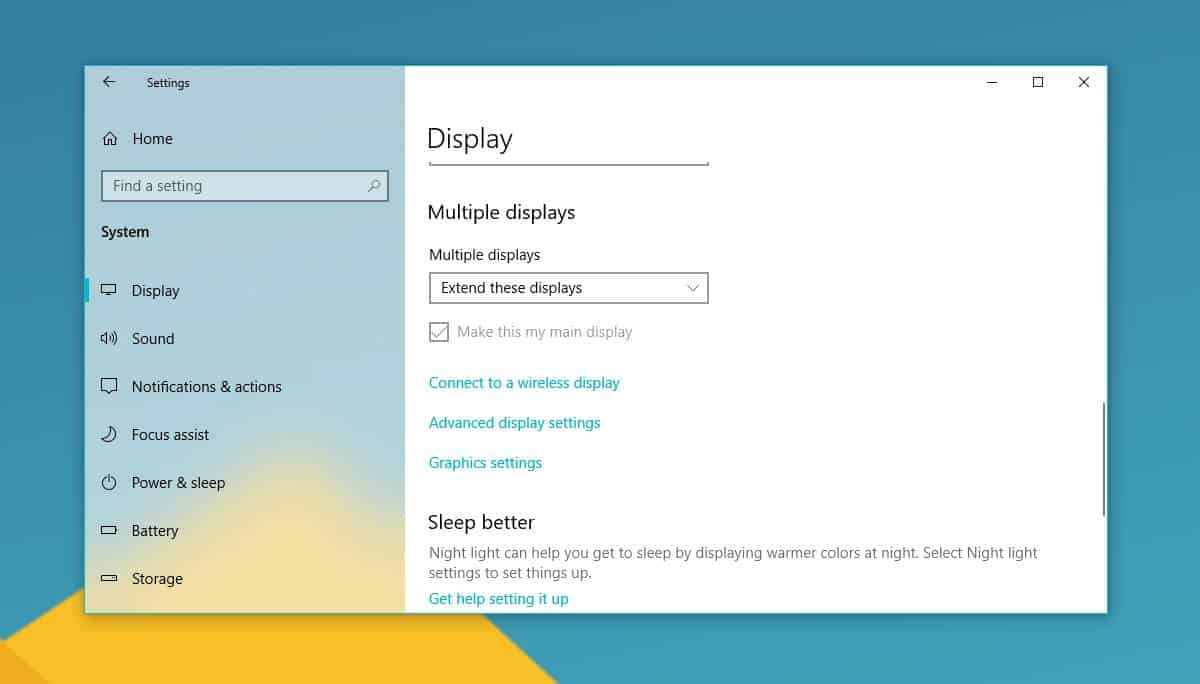Click the back arrow at top left
The height and width of the screenshot is (684, 1200).
(109, 82)
